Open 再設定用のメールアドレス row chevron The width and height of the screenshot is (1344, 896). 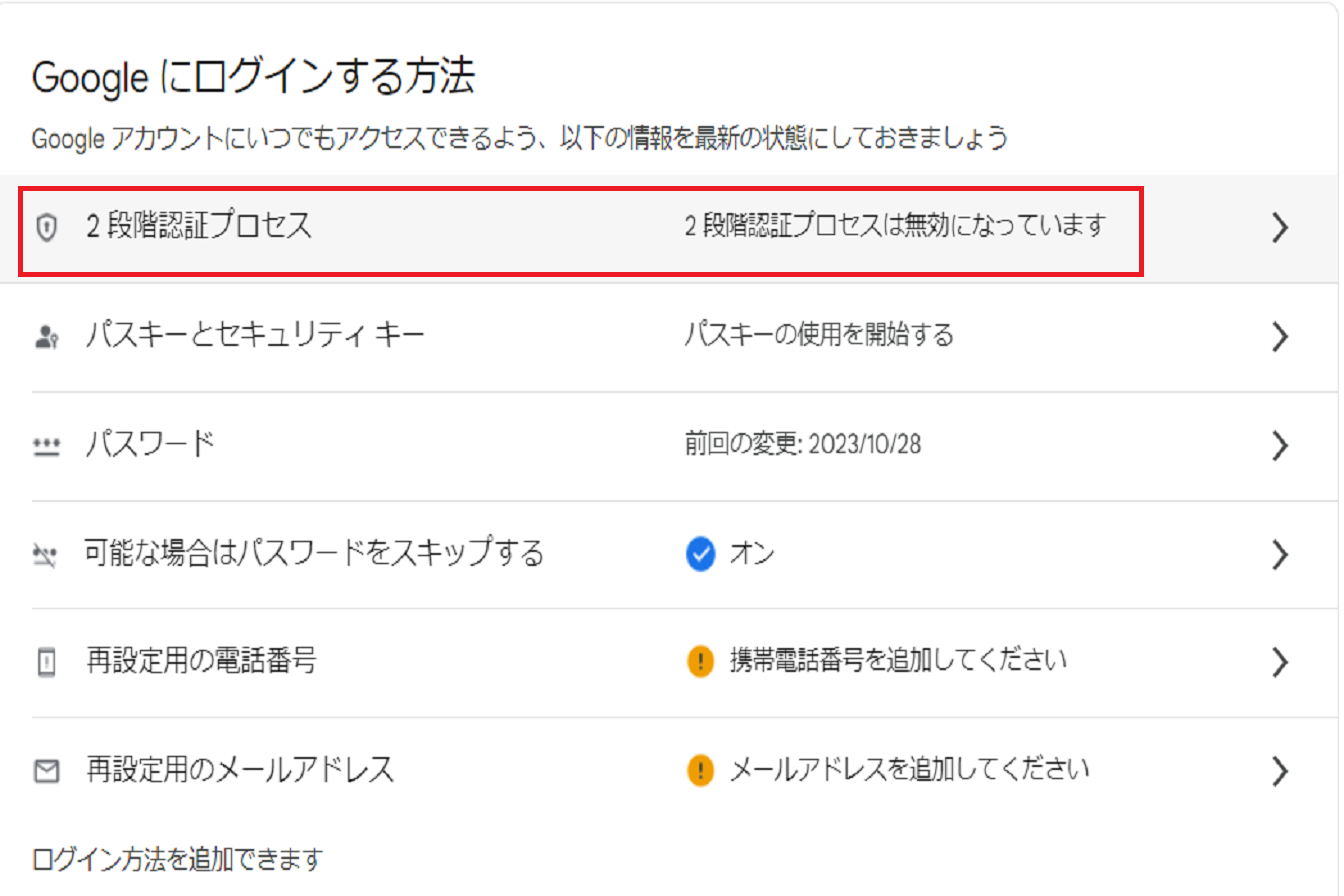pos(1279,771)
